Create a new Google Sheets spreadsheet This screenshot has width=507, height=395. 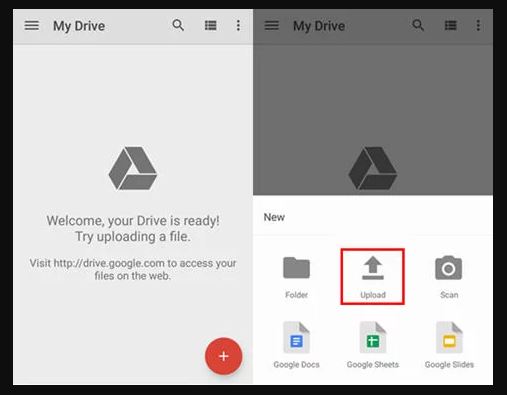pos(373,345)
